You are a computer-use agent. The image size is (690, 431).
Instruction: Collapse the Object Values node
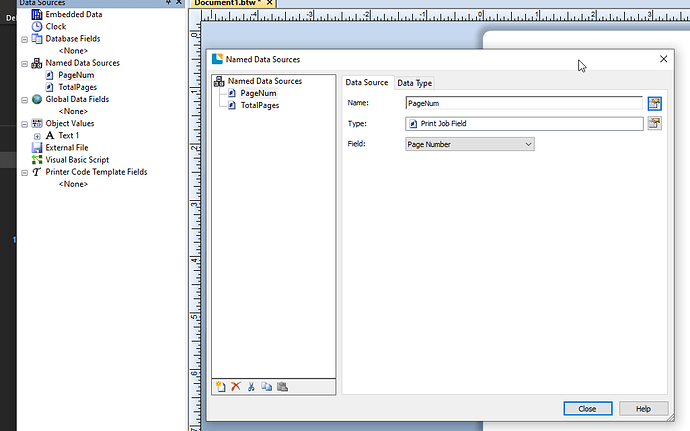(25, 124)
